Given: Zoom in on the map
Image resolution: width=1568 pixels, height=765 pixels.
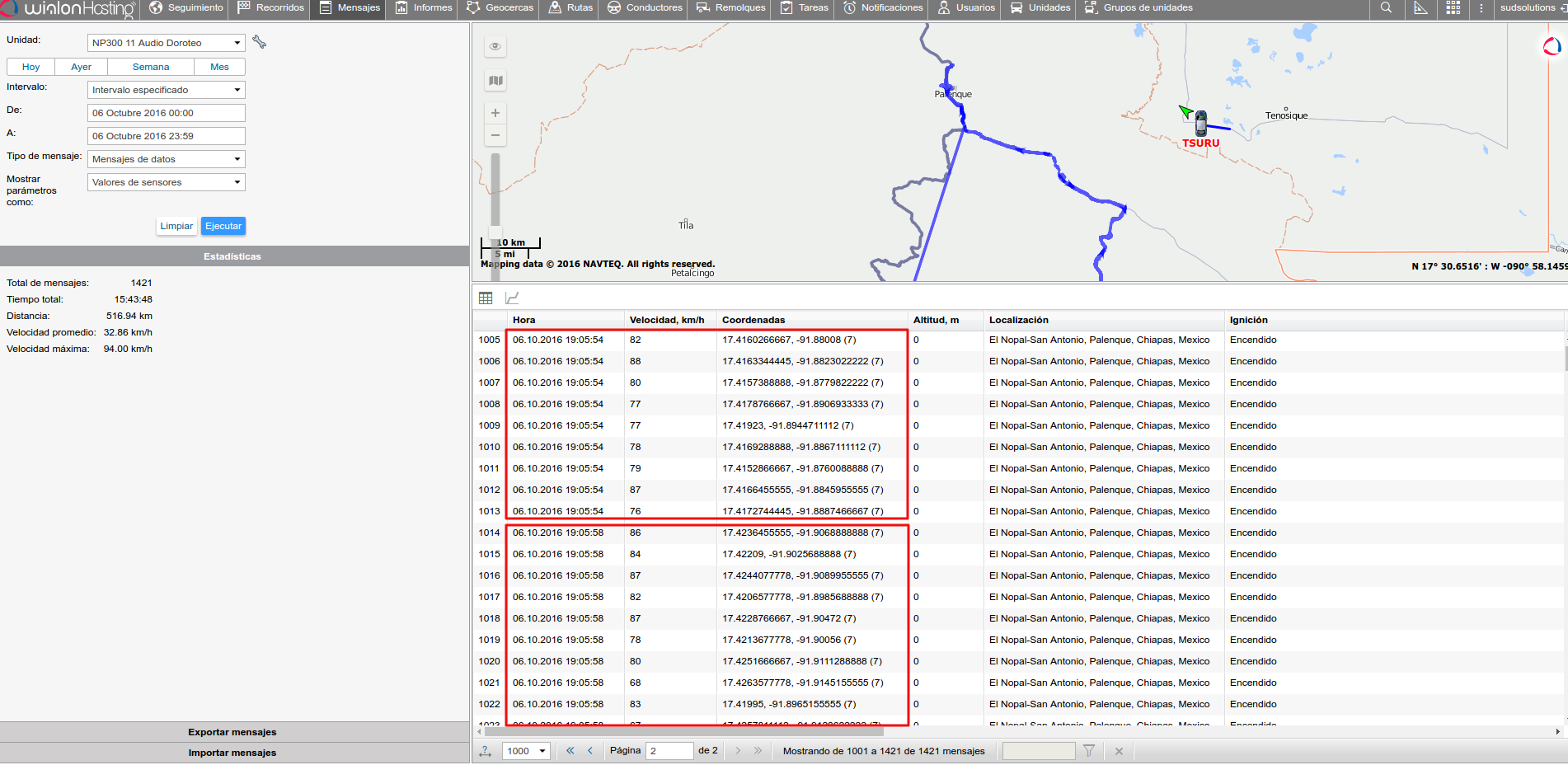Looking at the screenshot, I should click(x=495, y=113).
